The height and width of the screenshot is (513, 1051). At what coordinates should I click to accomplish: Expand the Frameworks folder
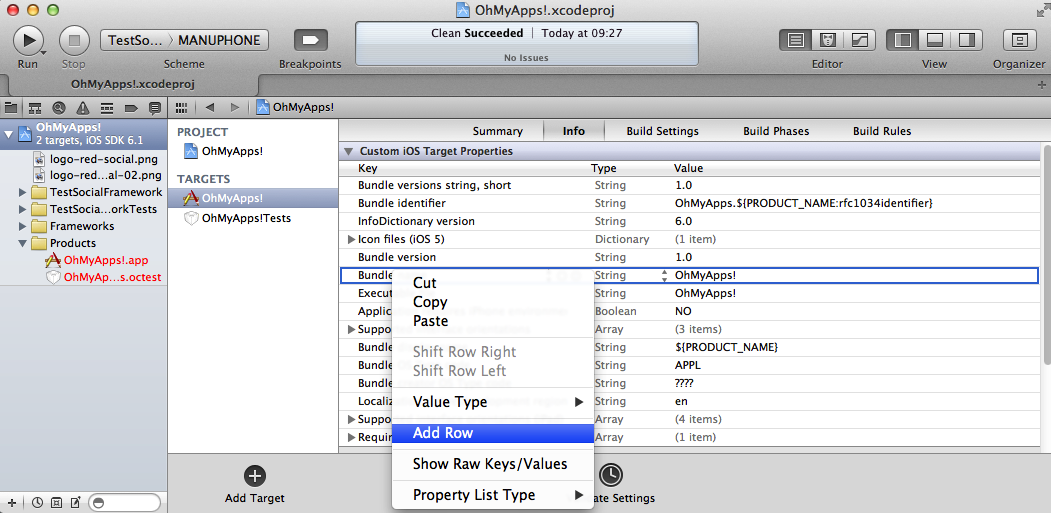point(23,226)
